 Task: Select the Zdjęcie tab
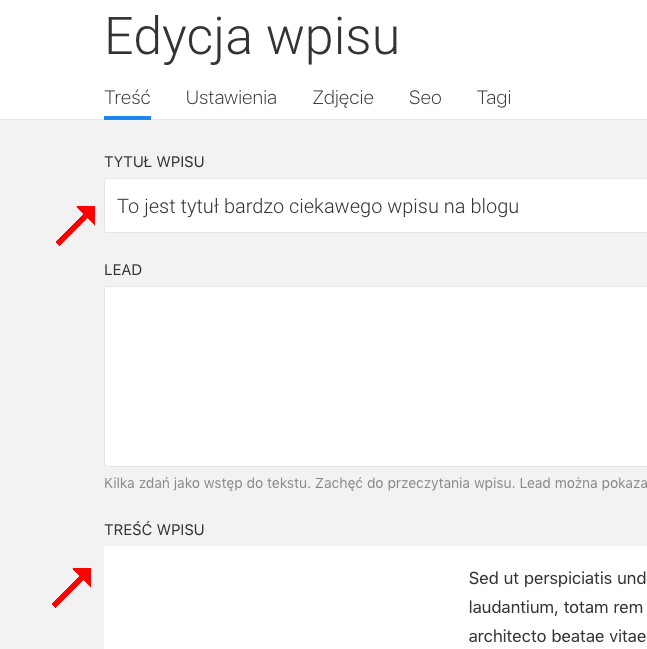click(x=342, y=98)
